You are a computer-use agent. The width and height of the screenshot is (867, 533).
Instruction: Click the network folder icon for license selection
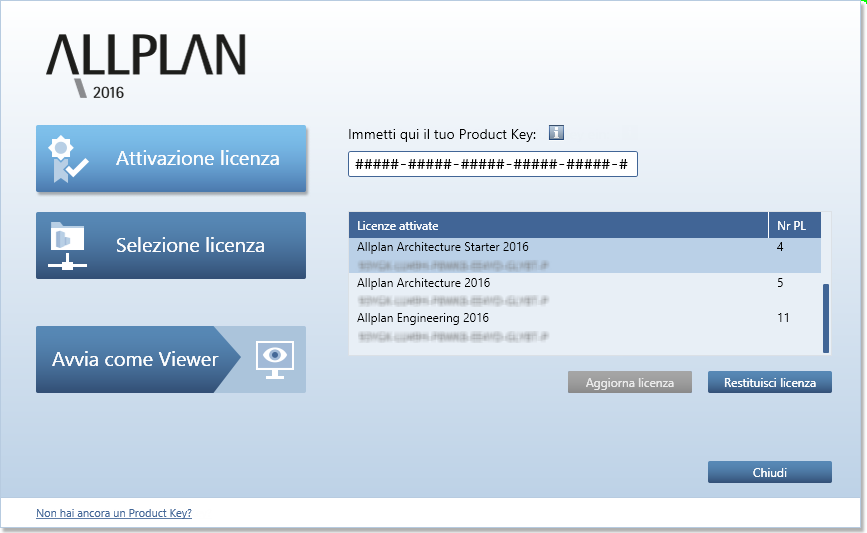click(x=68, y=246)
